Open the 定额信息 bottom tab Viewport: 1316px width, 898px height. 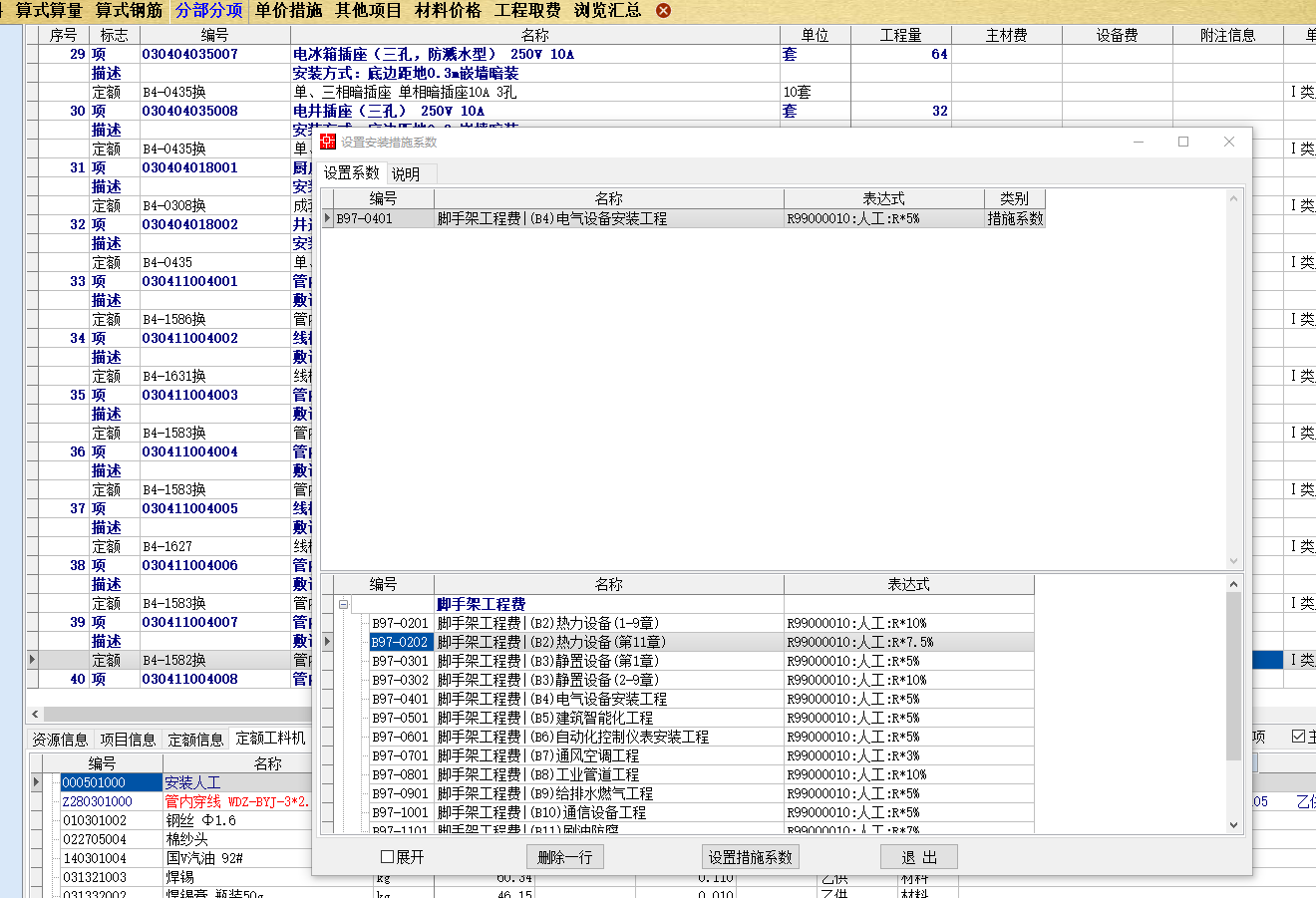(x=195, y=739)
